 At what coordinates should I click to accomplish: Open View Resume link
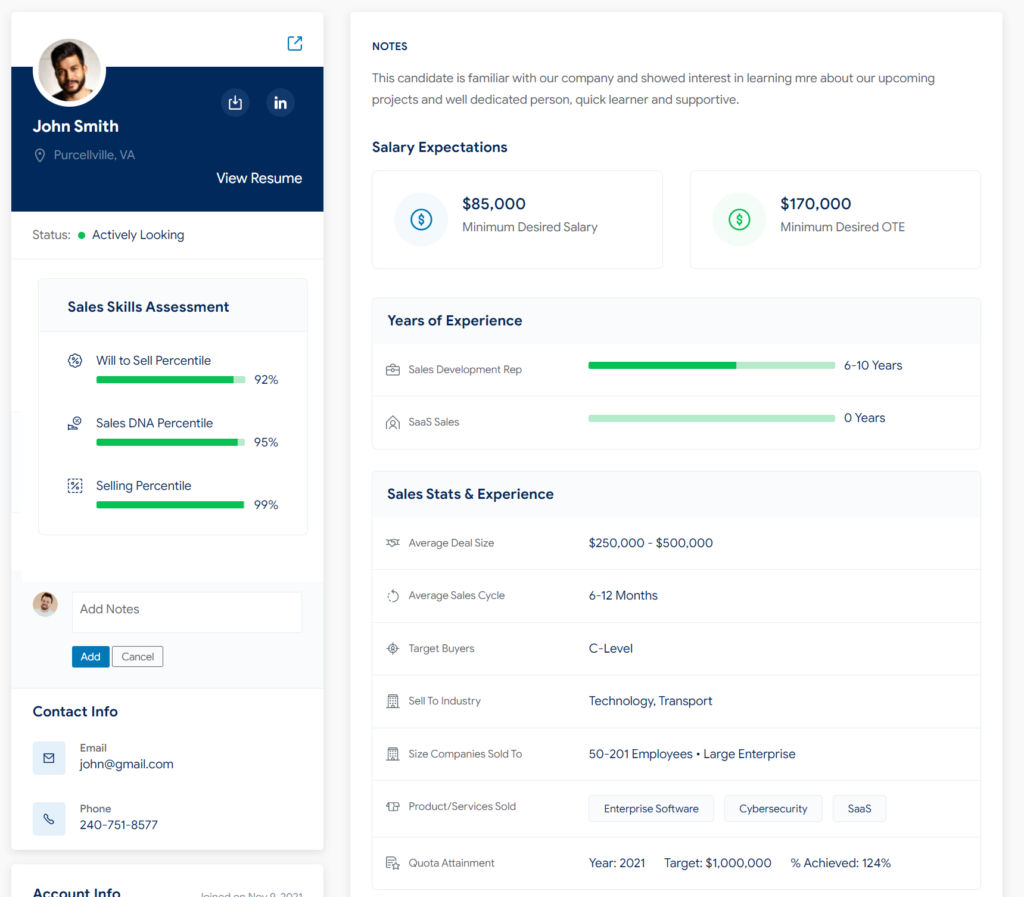coord(259,178)
